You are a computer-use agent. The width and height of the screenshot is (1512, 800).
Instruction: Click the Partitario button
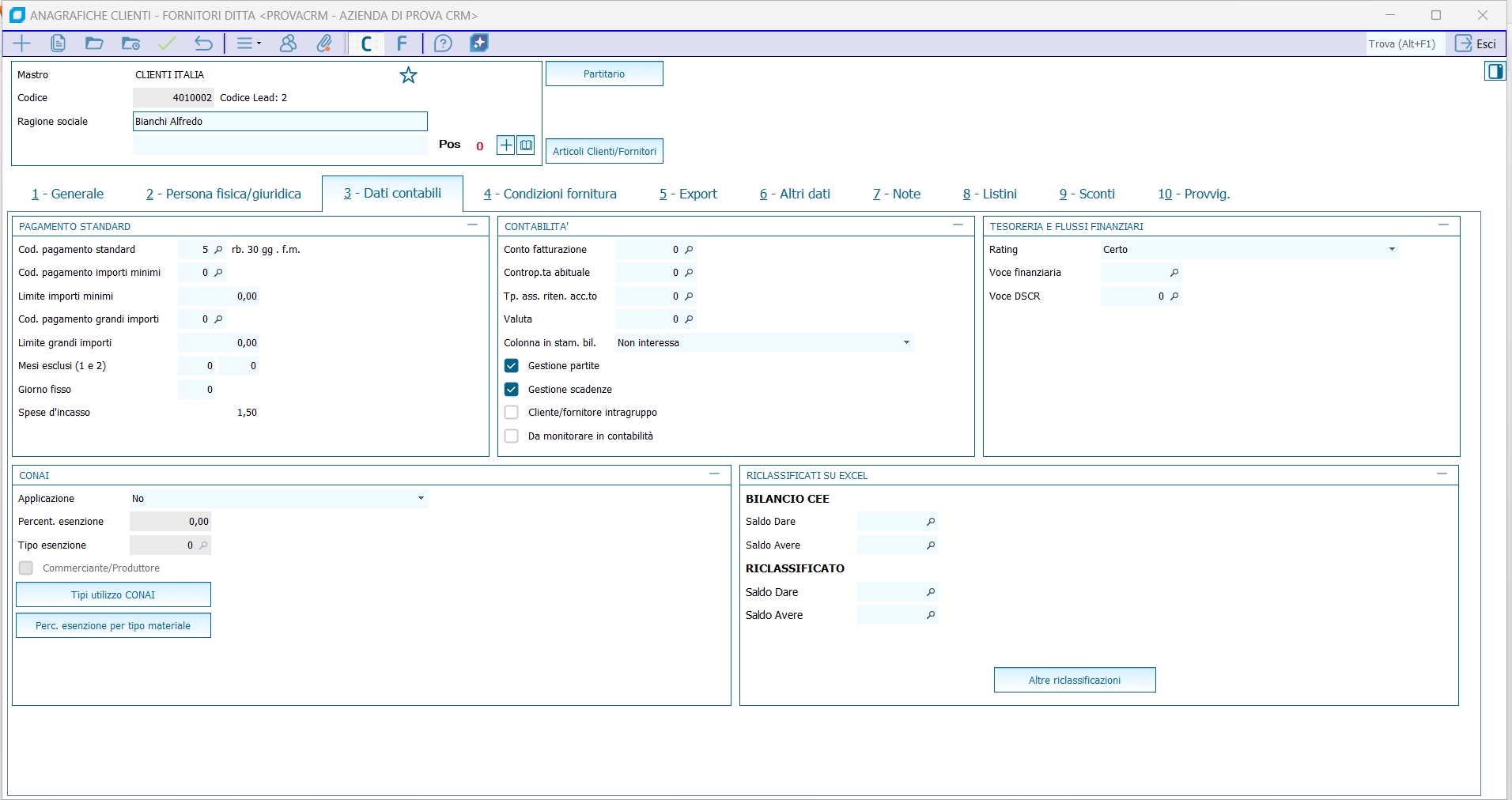[x=604, y=74]
